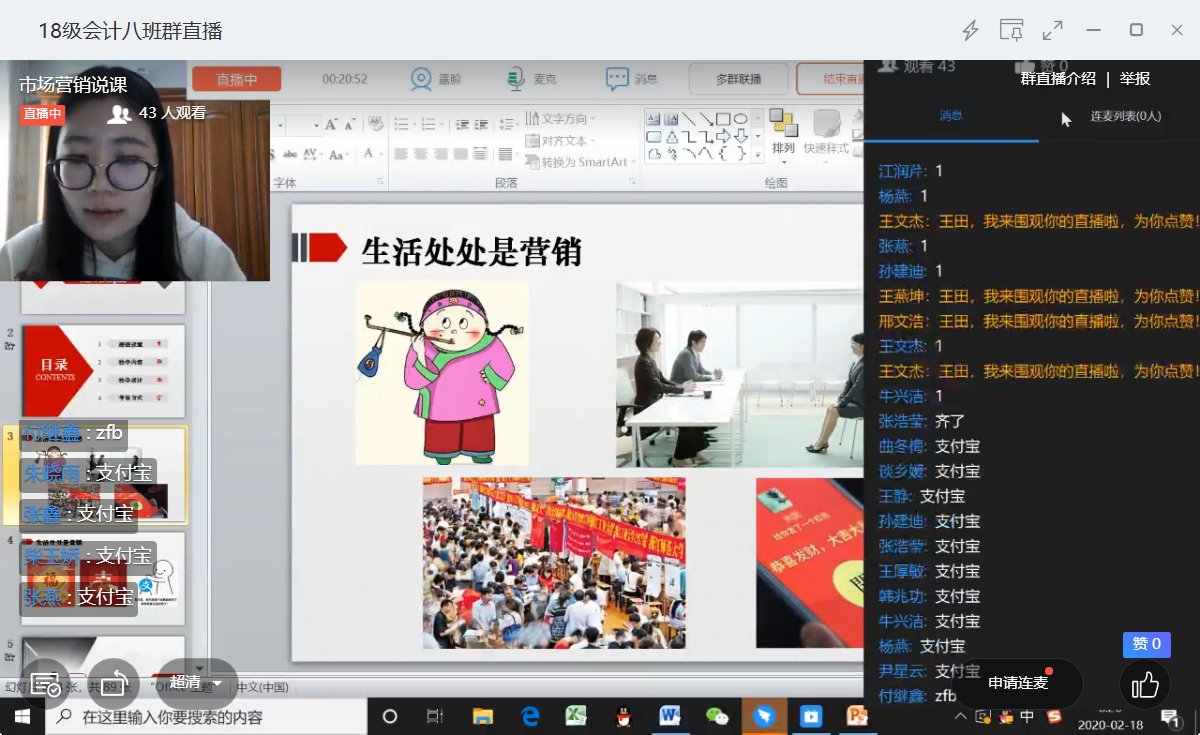Open the DingTalk taskbar icon

coord(764,716)
